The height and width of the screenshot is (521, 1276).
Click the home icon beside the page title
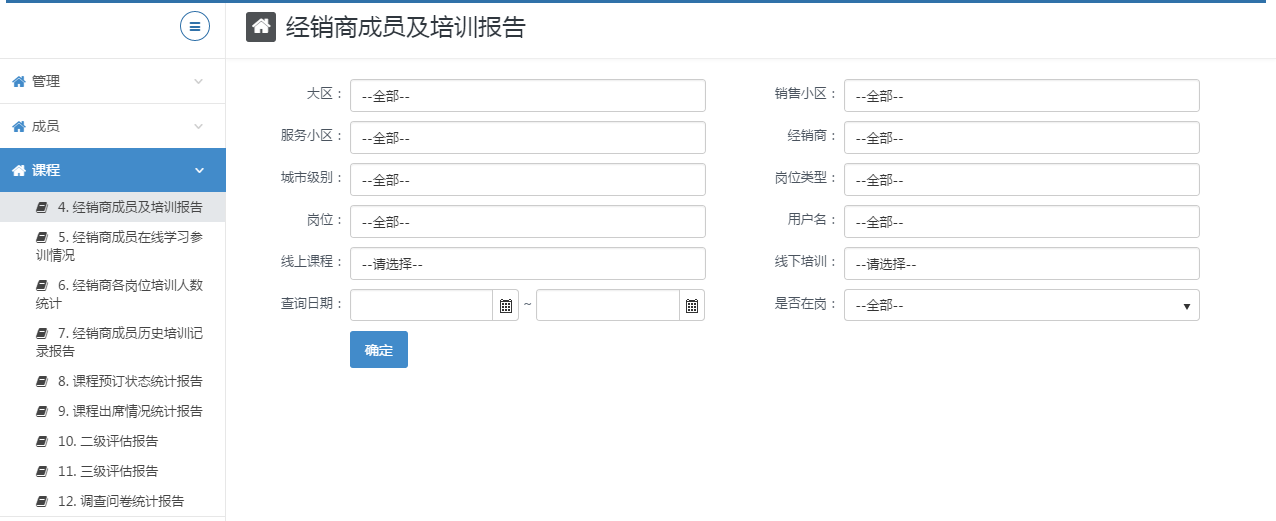point(261,28)
